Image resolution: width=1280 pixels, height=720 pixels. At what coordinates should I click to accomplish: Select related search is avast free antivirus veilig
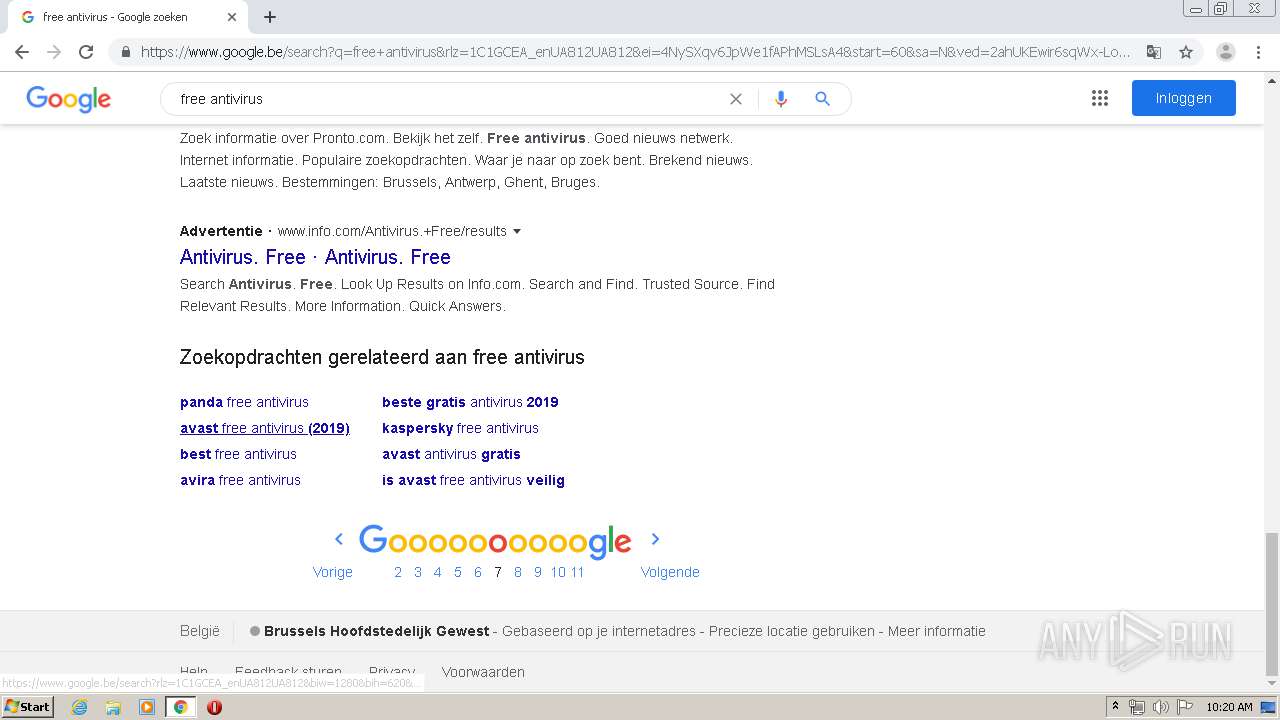(x=473, y=480)
